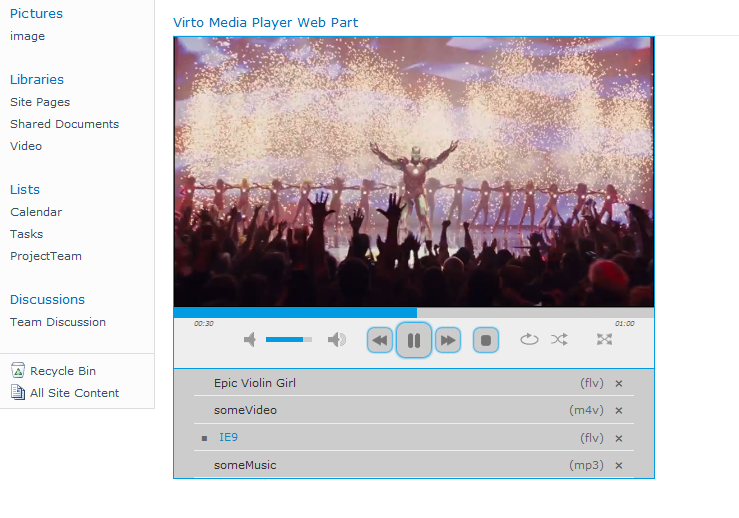Play the someMusic track
739x518 pixels.
(x=245, y=465)
